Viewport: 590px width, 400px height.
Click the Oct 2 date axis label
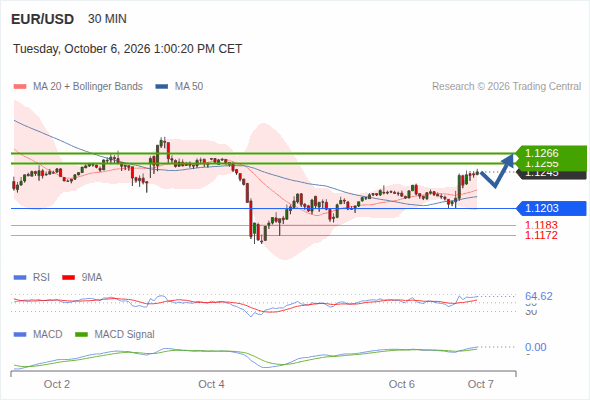pyautogui.click(x=57, y=384)
